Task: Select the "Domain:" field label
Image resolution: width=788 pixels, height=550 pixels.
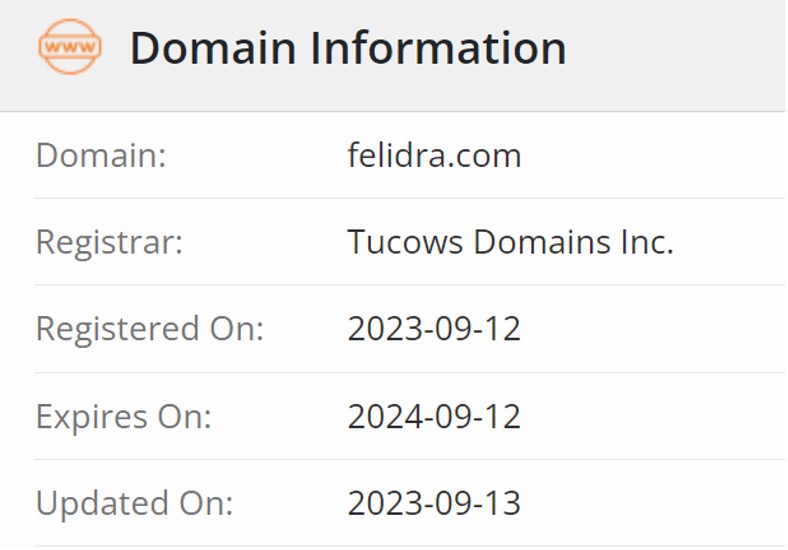Action: click(x=100, y=155)
